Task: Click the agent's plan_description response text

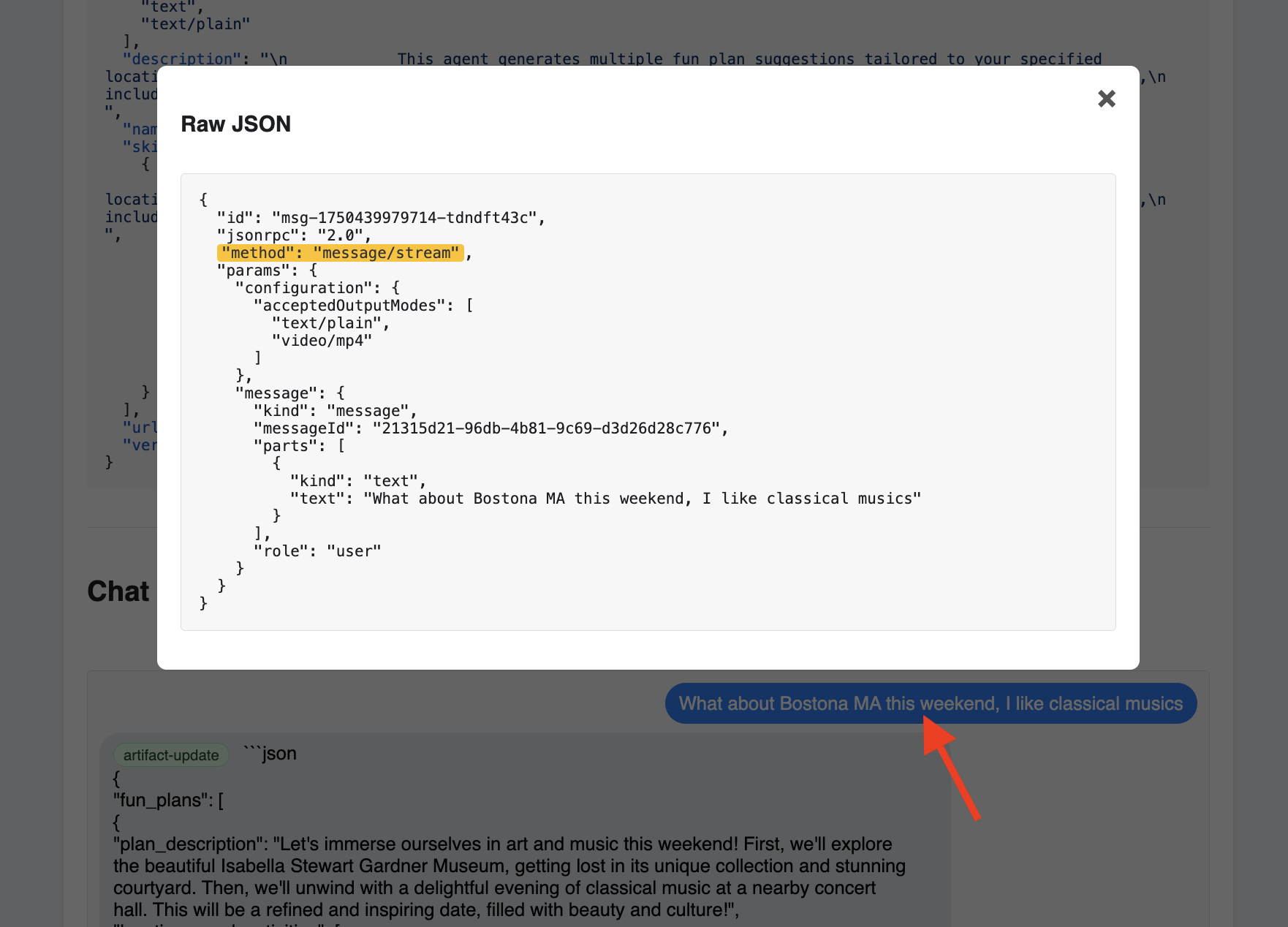Action: coord(509,877)
